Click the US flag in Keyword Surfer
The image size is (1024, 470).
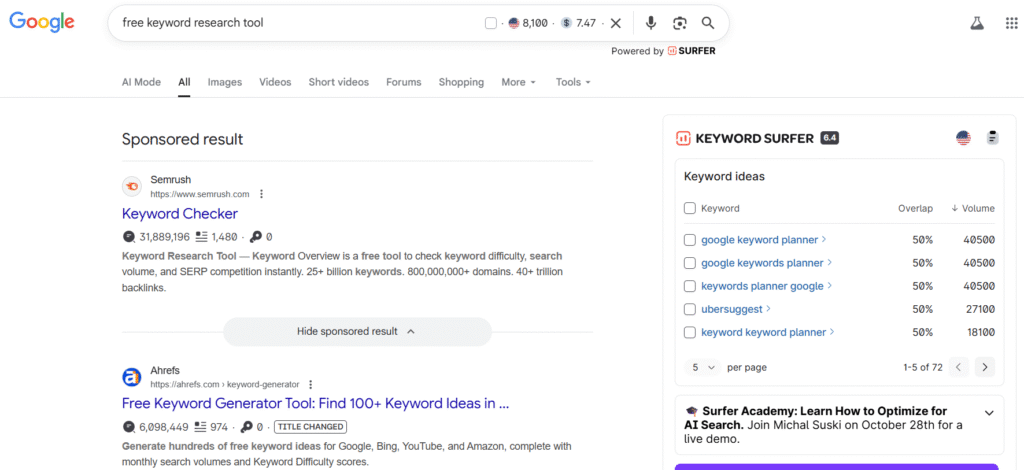963,138
